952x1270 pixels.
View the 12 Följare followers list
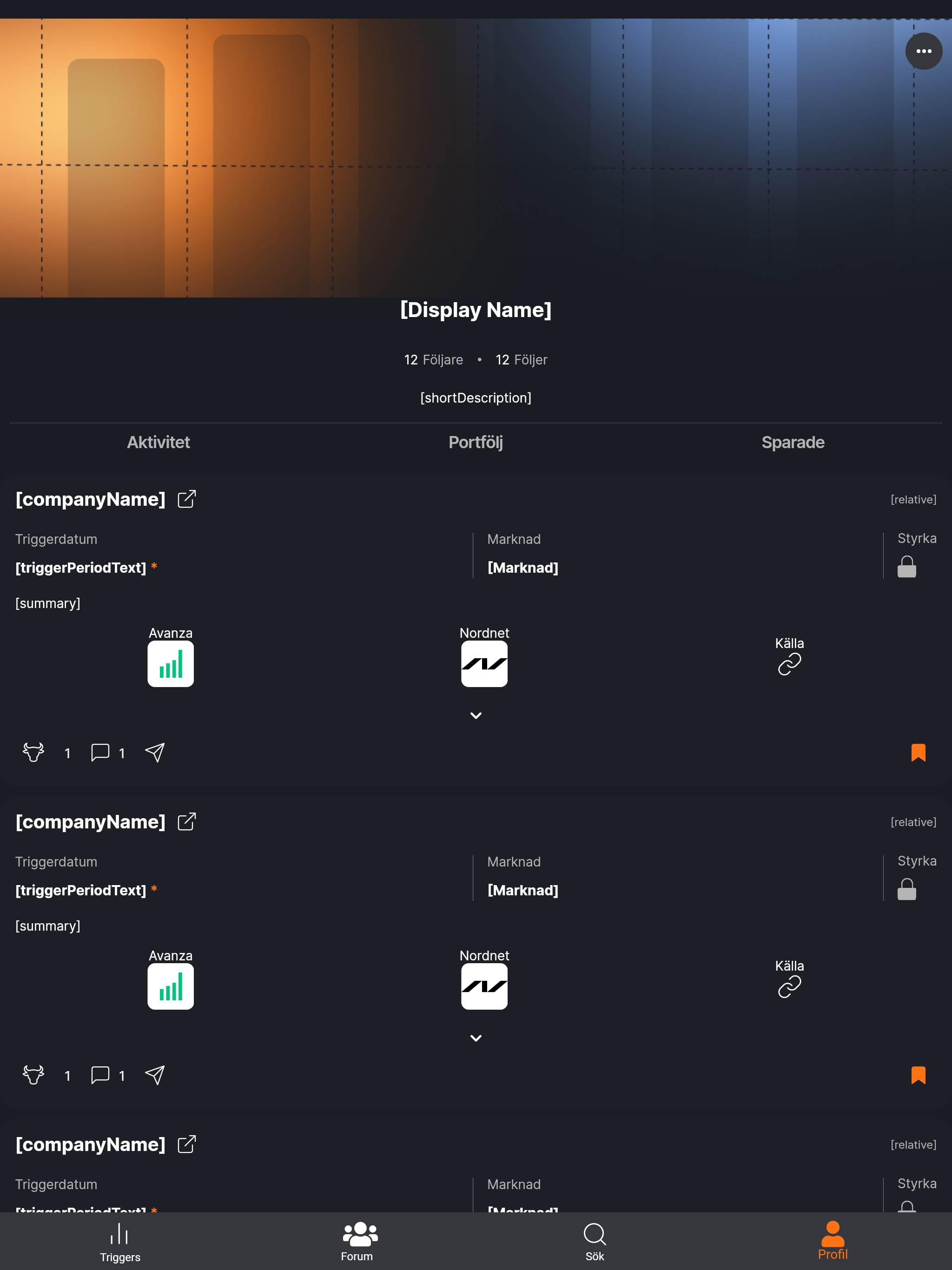(434, 360)
